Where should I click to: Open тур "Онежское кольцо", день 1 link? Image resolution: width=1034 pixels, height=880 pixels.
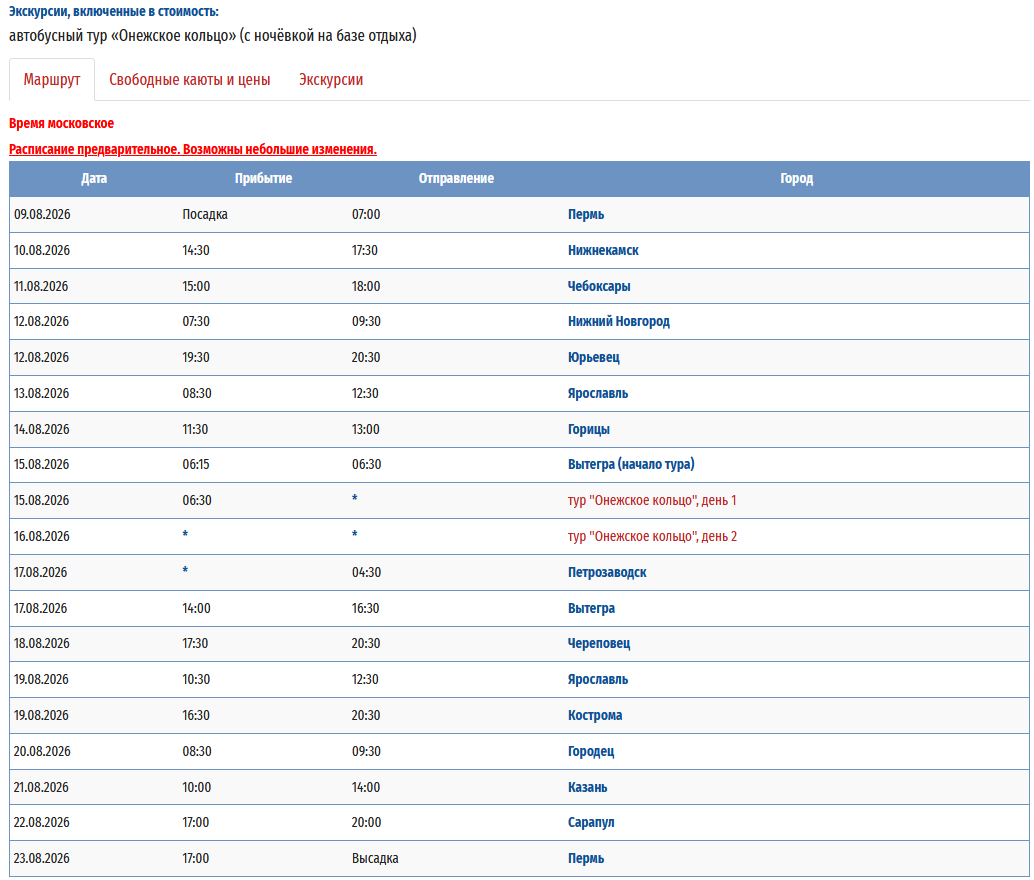(x=652, y=501)
